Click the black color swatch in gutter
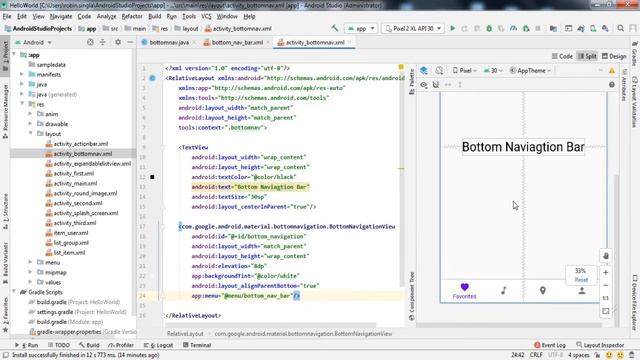Image resolution: width=640 pixels, height=360 pixels. [x=152, y=177]
